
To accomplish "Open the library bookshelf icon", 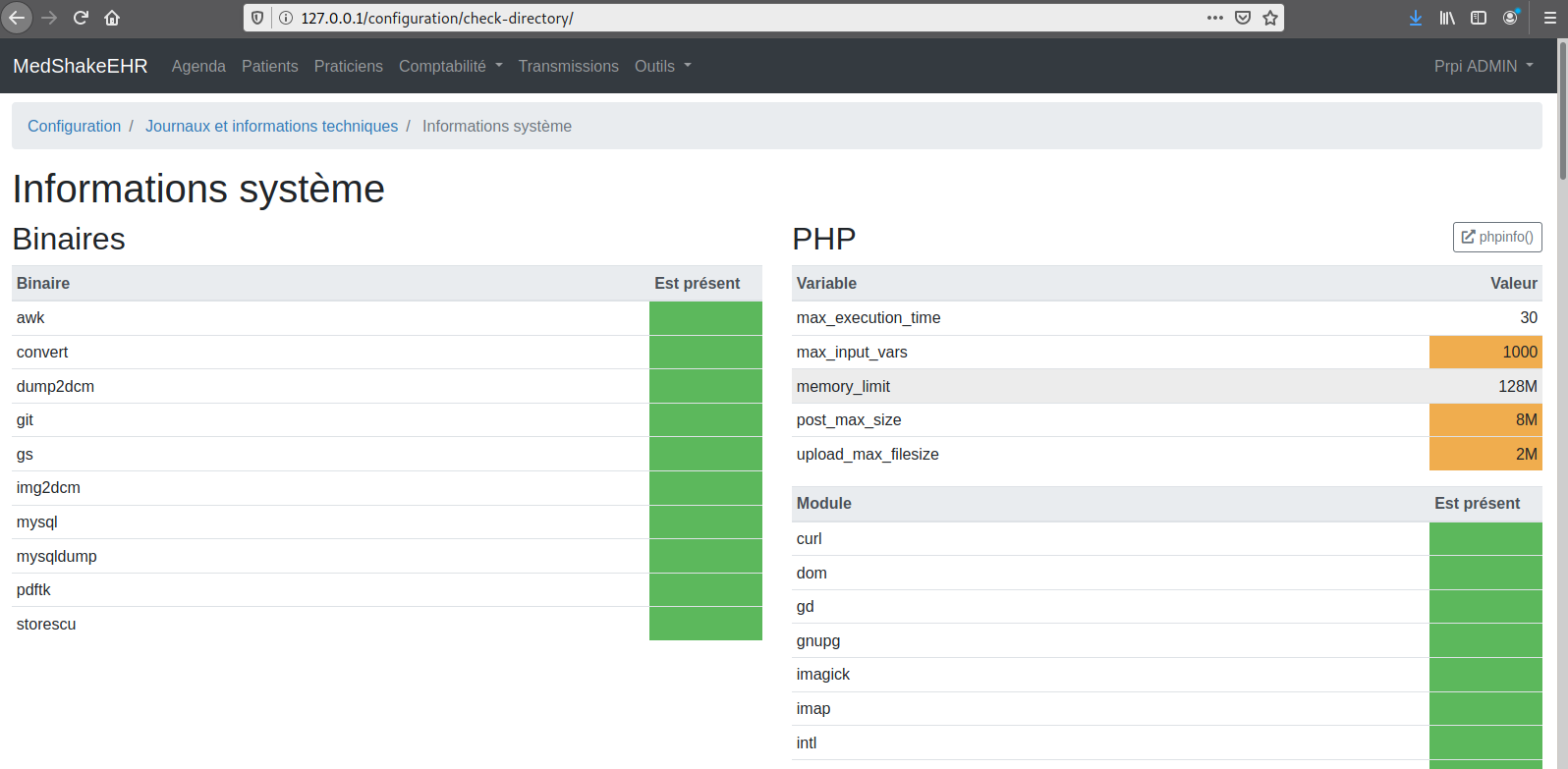I will [1447, 18].
